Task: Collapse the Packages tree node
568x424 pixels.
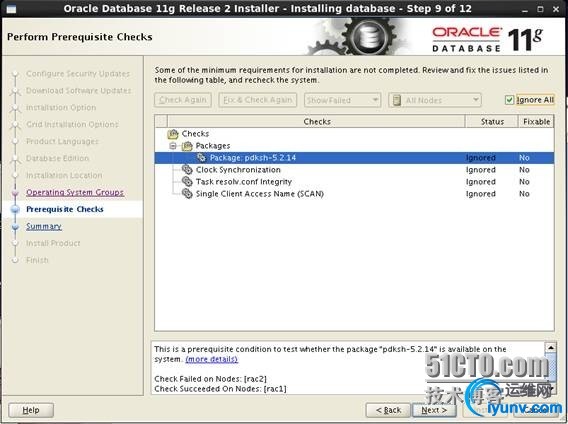Action: pos(173,146)
